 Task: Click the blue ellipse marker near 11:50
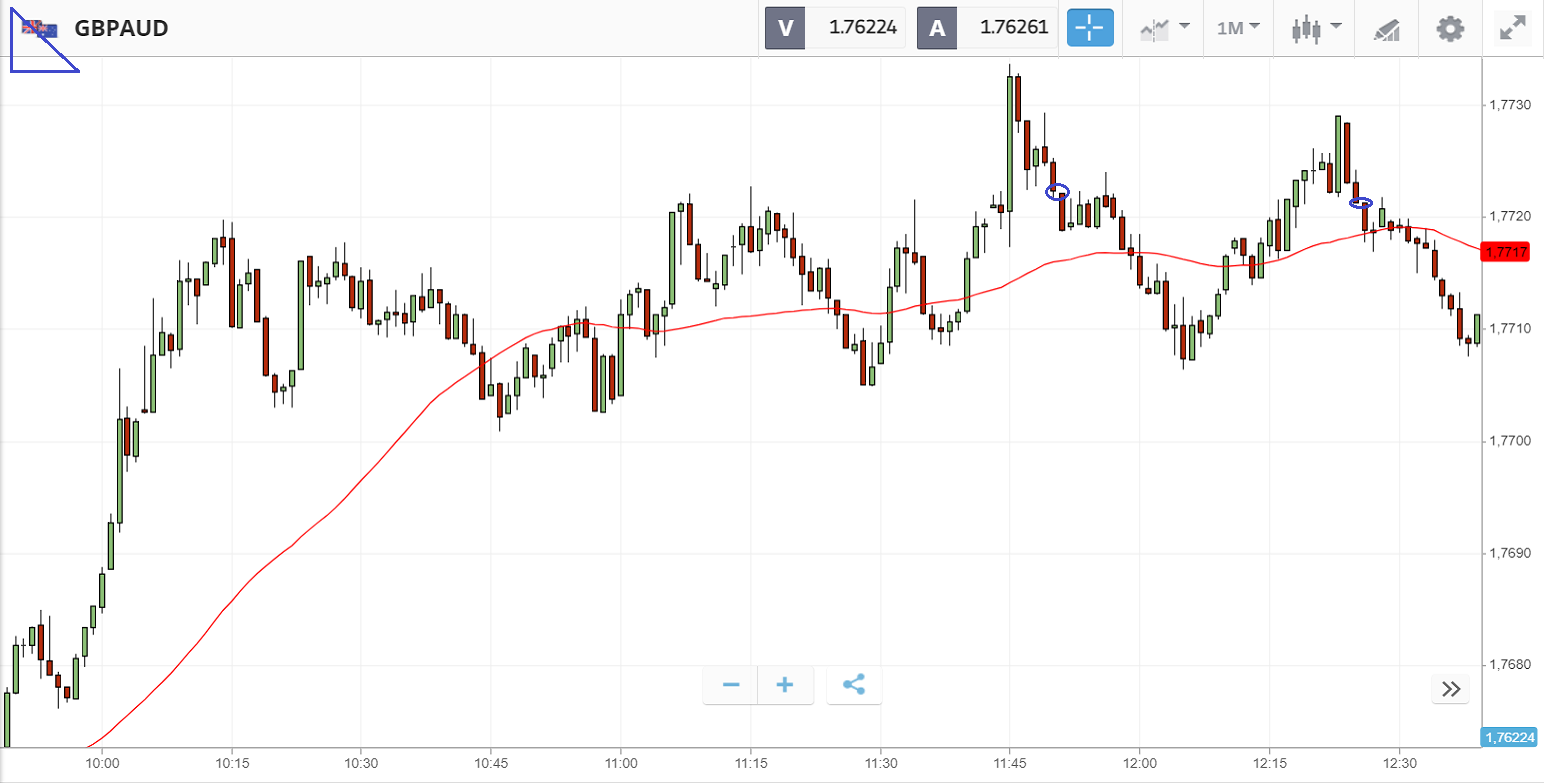(x=1057, y=191)
